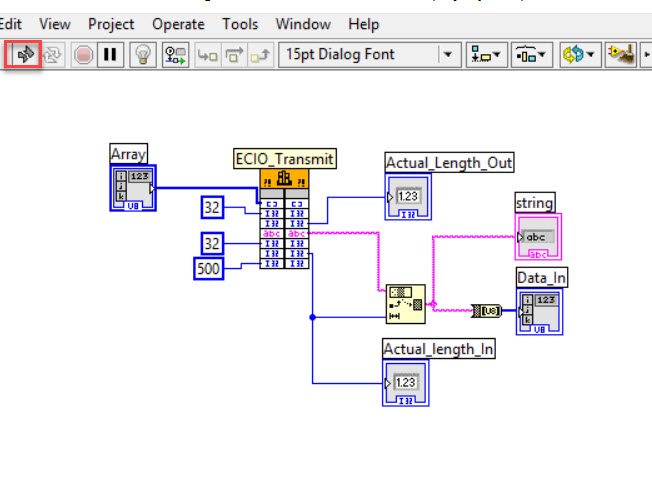Click the ECIO_Transmit label
The height and width of the screenshot is (478, 652).
pyautogui.click(x=285, y=159)
